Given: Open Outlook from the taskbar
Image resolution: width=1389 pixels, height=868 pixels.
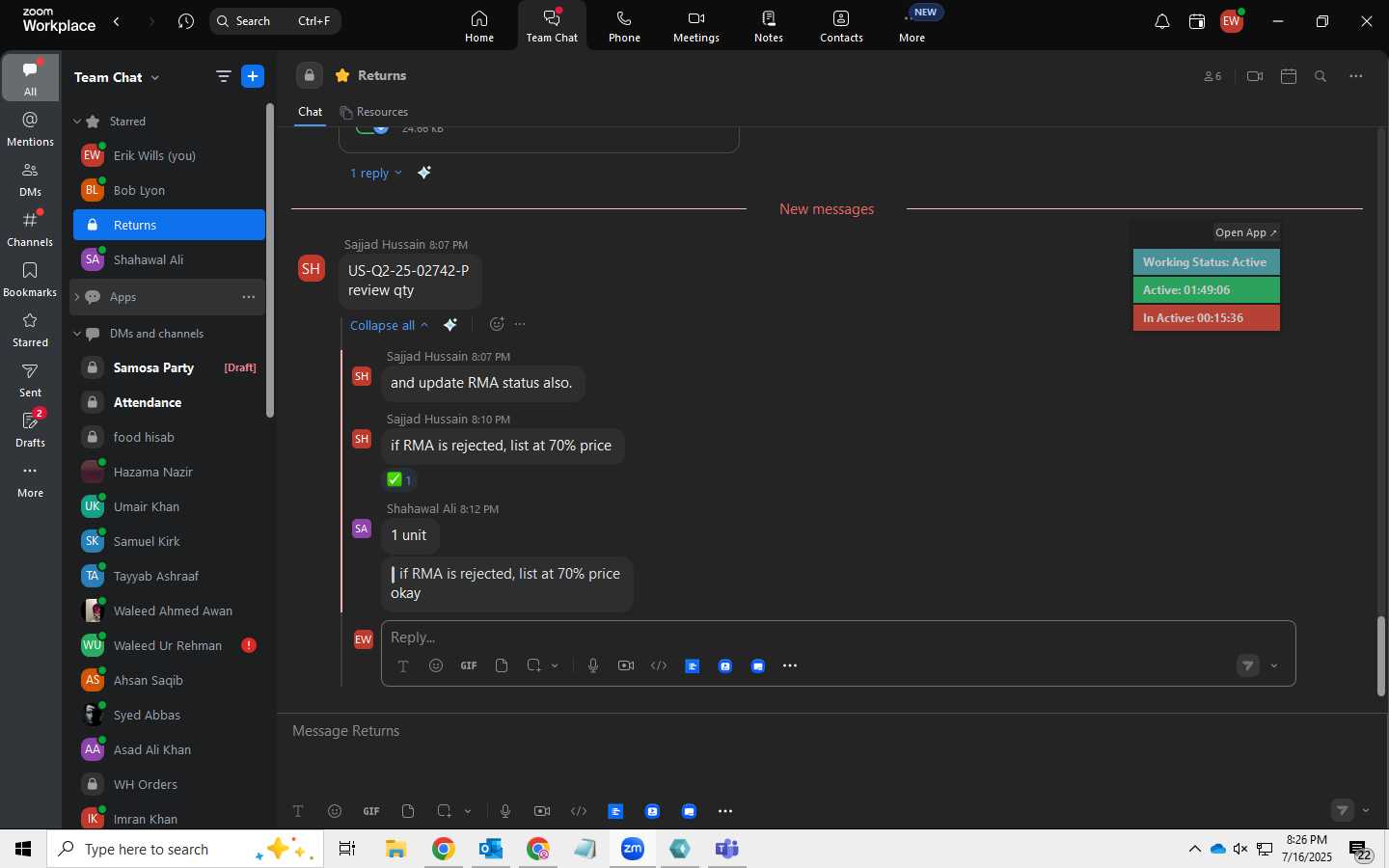Looking at the screenshot, I should pos(491,849).
